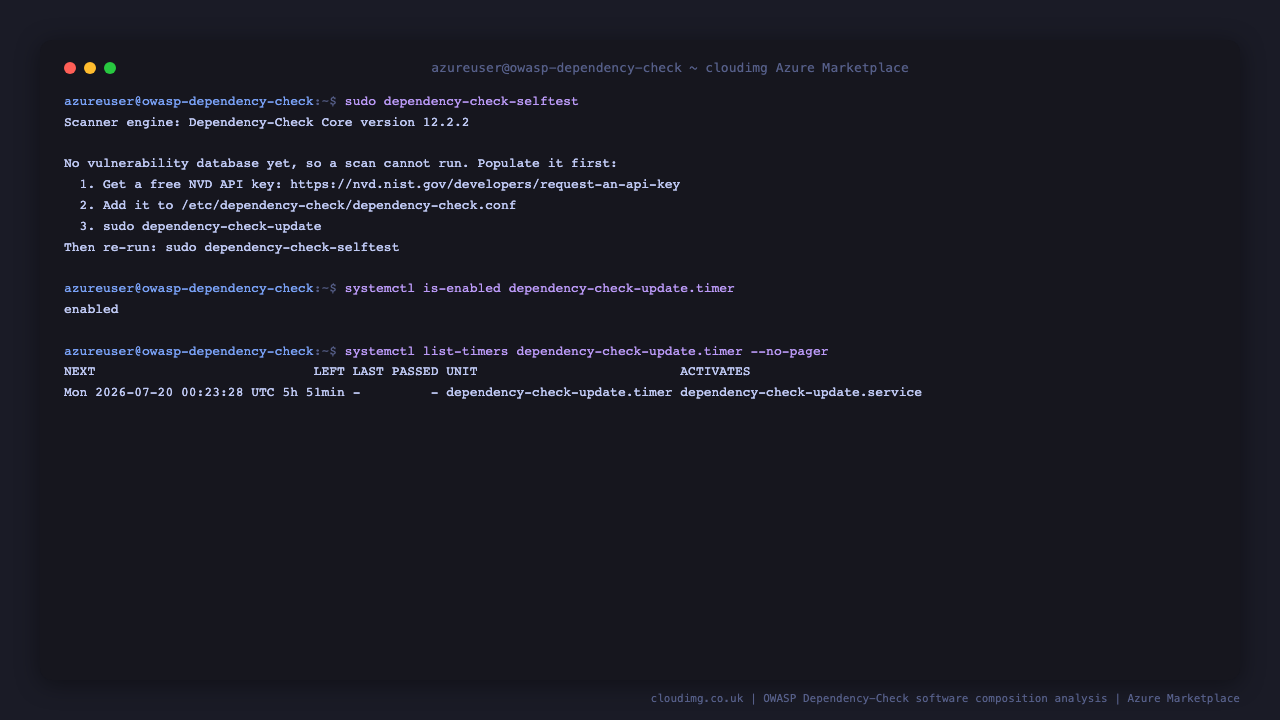Click the NEXT column header
Image resolution: width=1280 pixels, height=720 pixels.
80,372
